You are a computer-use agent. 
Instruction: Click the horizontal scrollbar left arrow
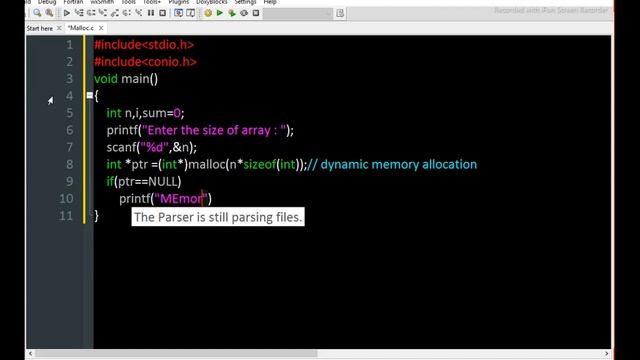31,353
